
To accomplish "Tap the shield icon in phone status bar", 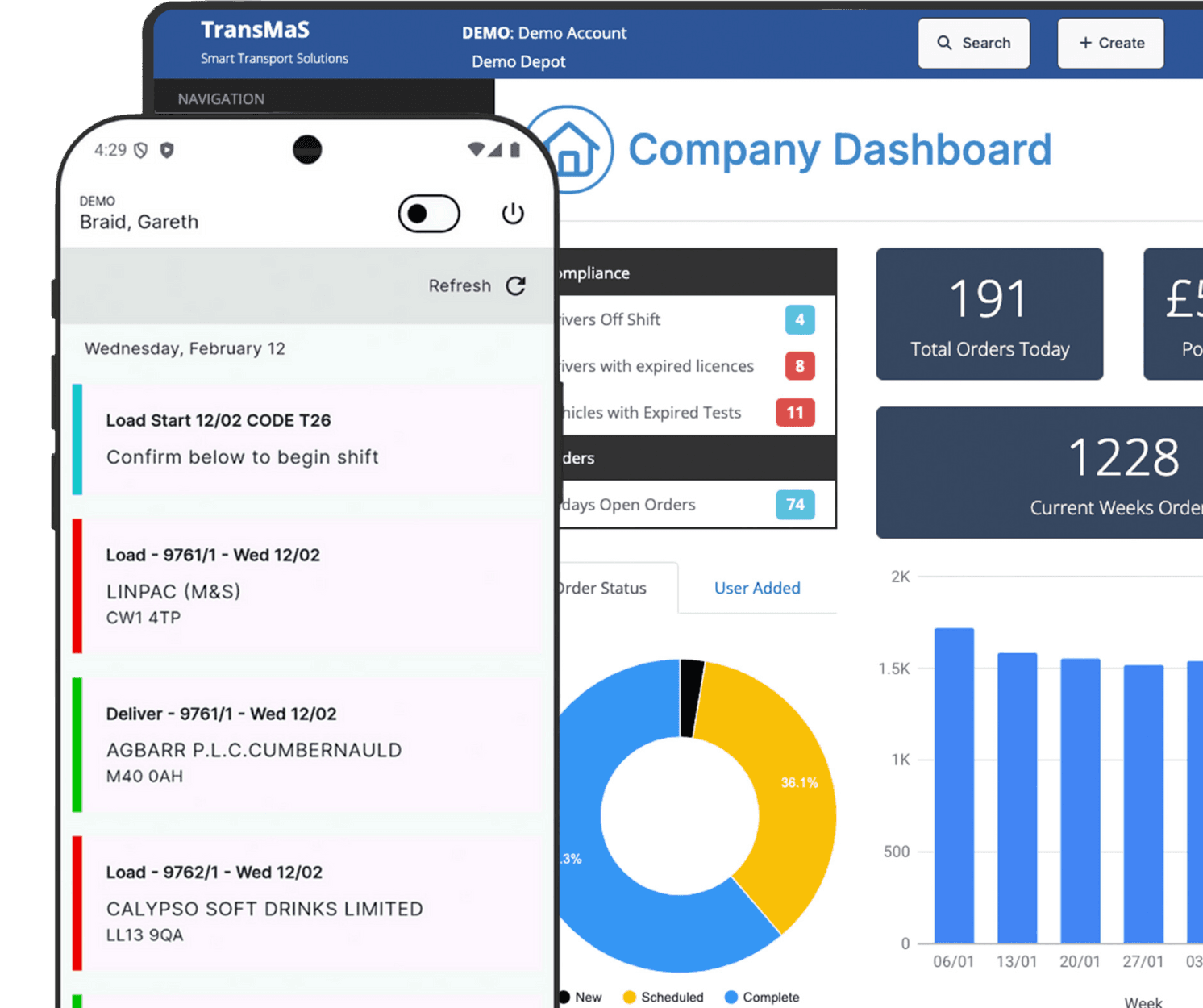I will [167, 150].
